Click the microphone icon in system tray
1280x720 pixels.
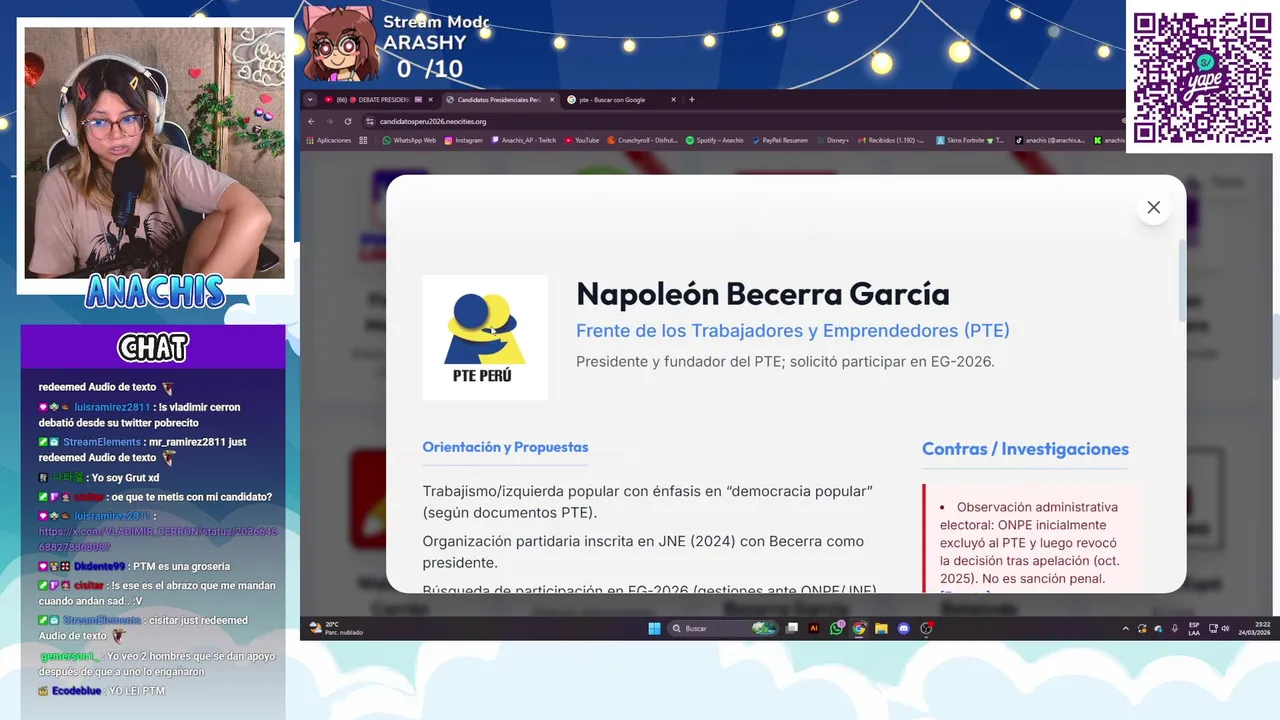[1174, 628]
